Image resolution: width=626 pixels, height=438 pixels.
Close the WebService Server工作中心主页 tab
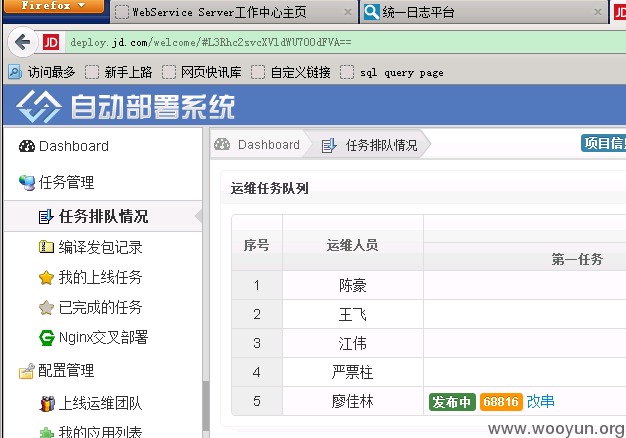(348, 12)
